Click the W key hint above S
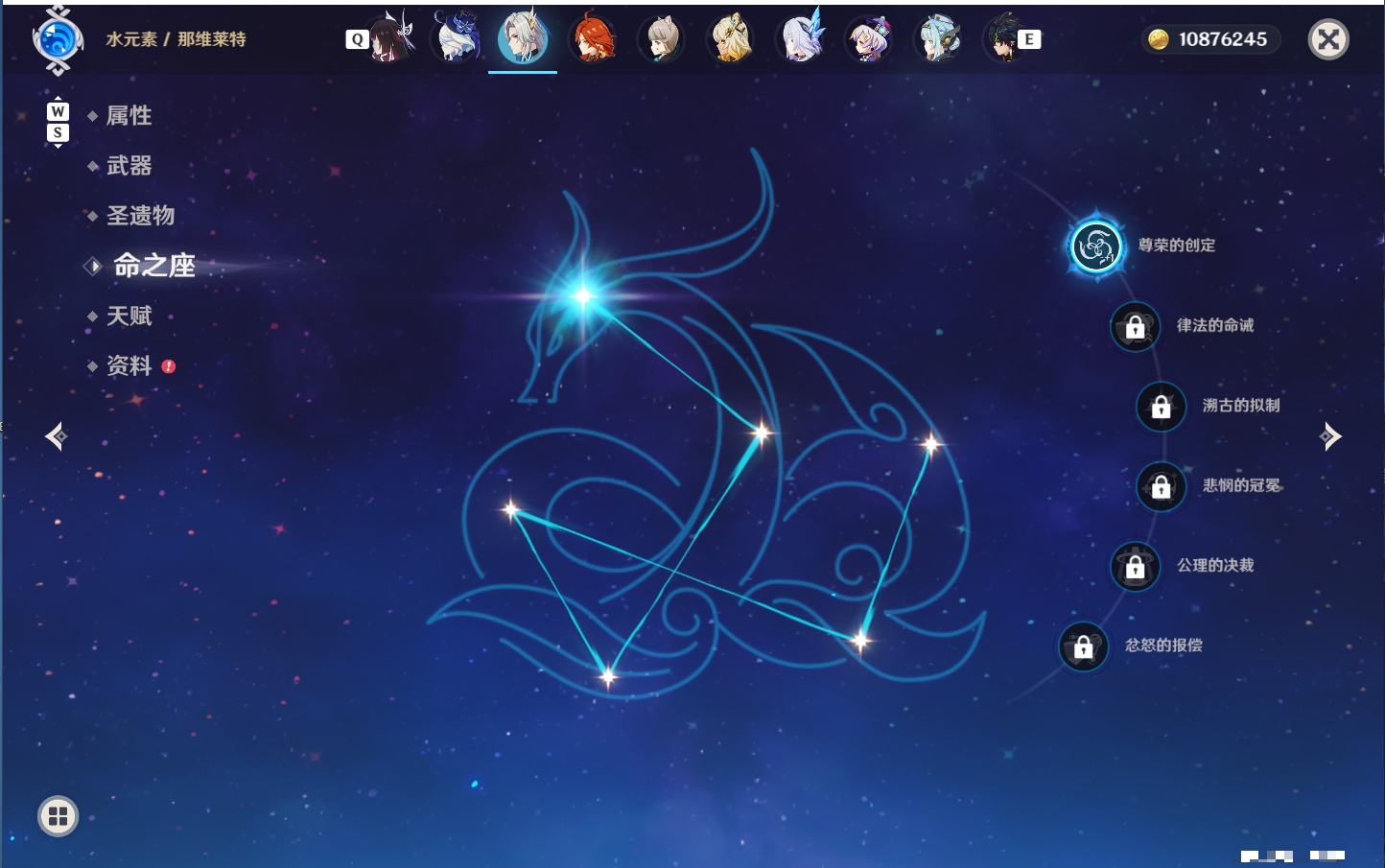The image size is (1385, 868). 58,111
